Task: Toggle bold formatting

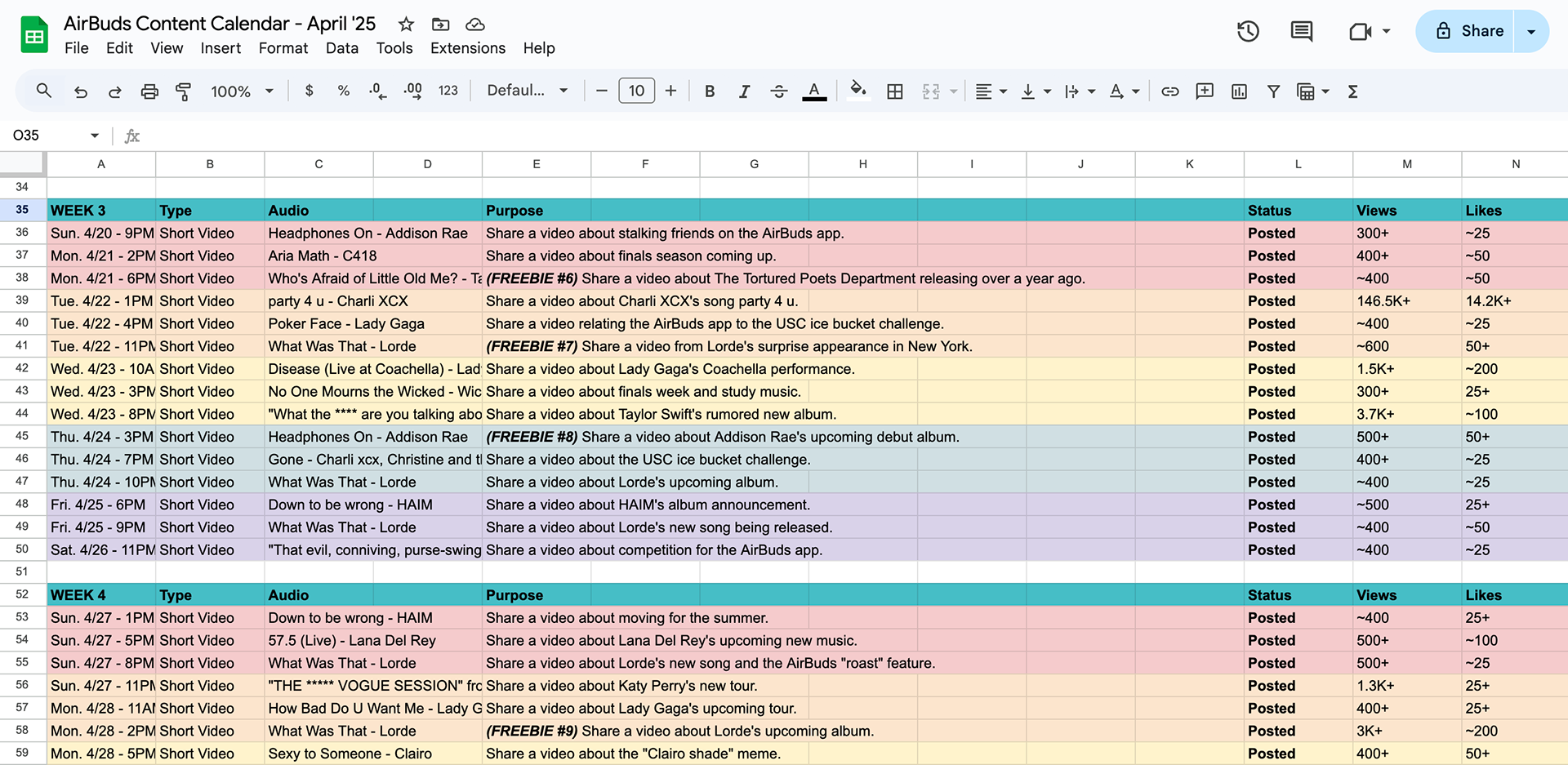Action: pos(710,91)
